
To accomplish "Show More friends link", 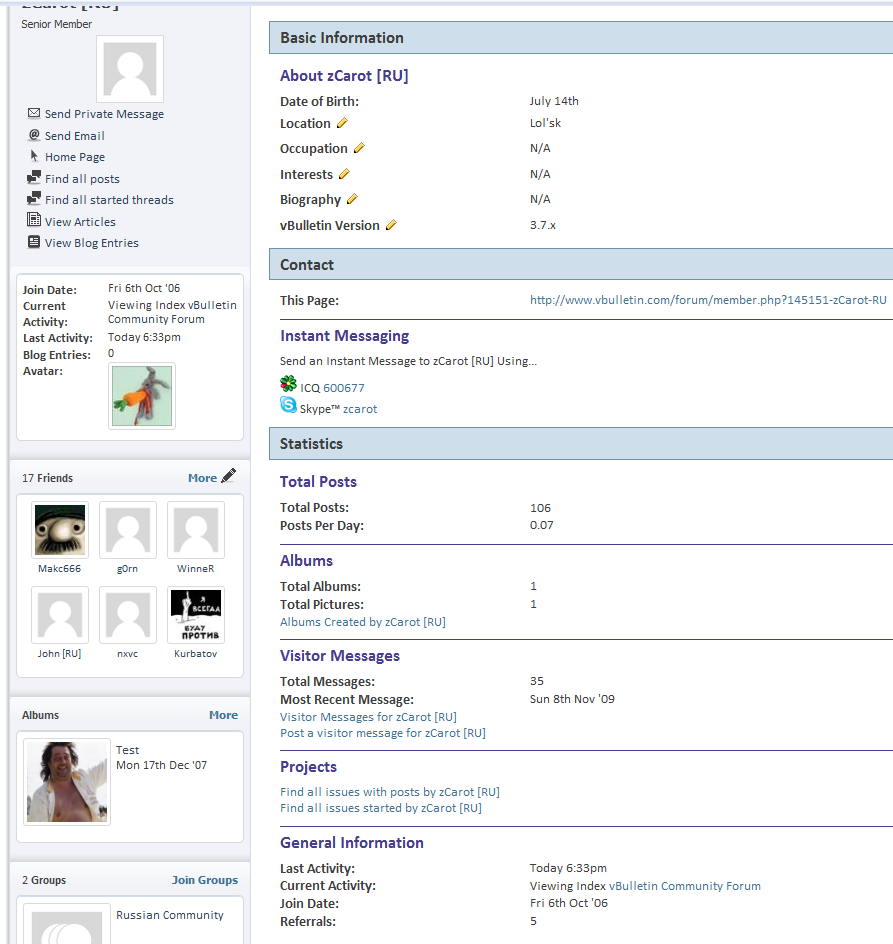I will coord(202,477).
